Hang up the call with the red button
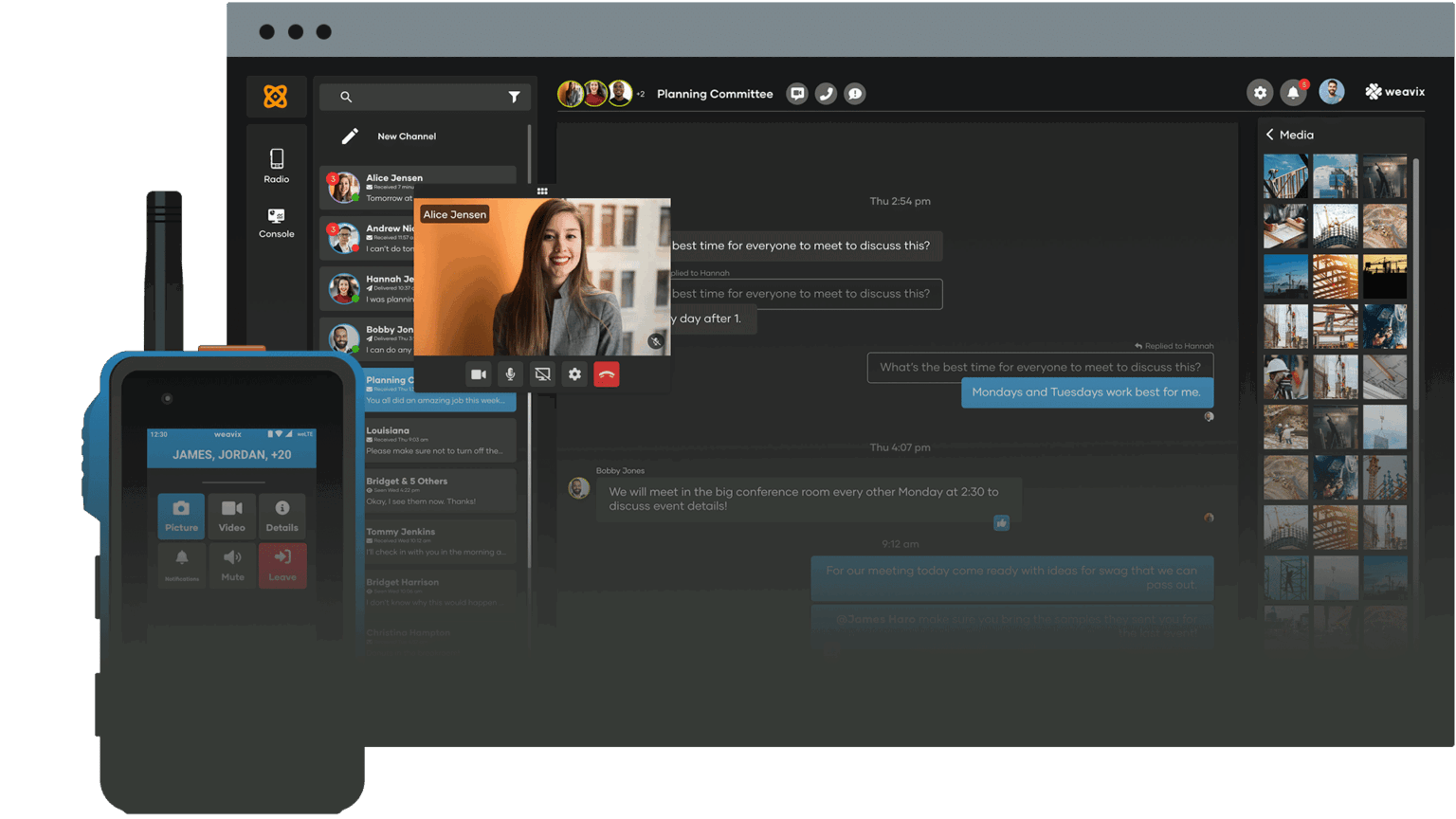Screen dimensions: 1456x819 click(607, 373)
